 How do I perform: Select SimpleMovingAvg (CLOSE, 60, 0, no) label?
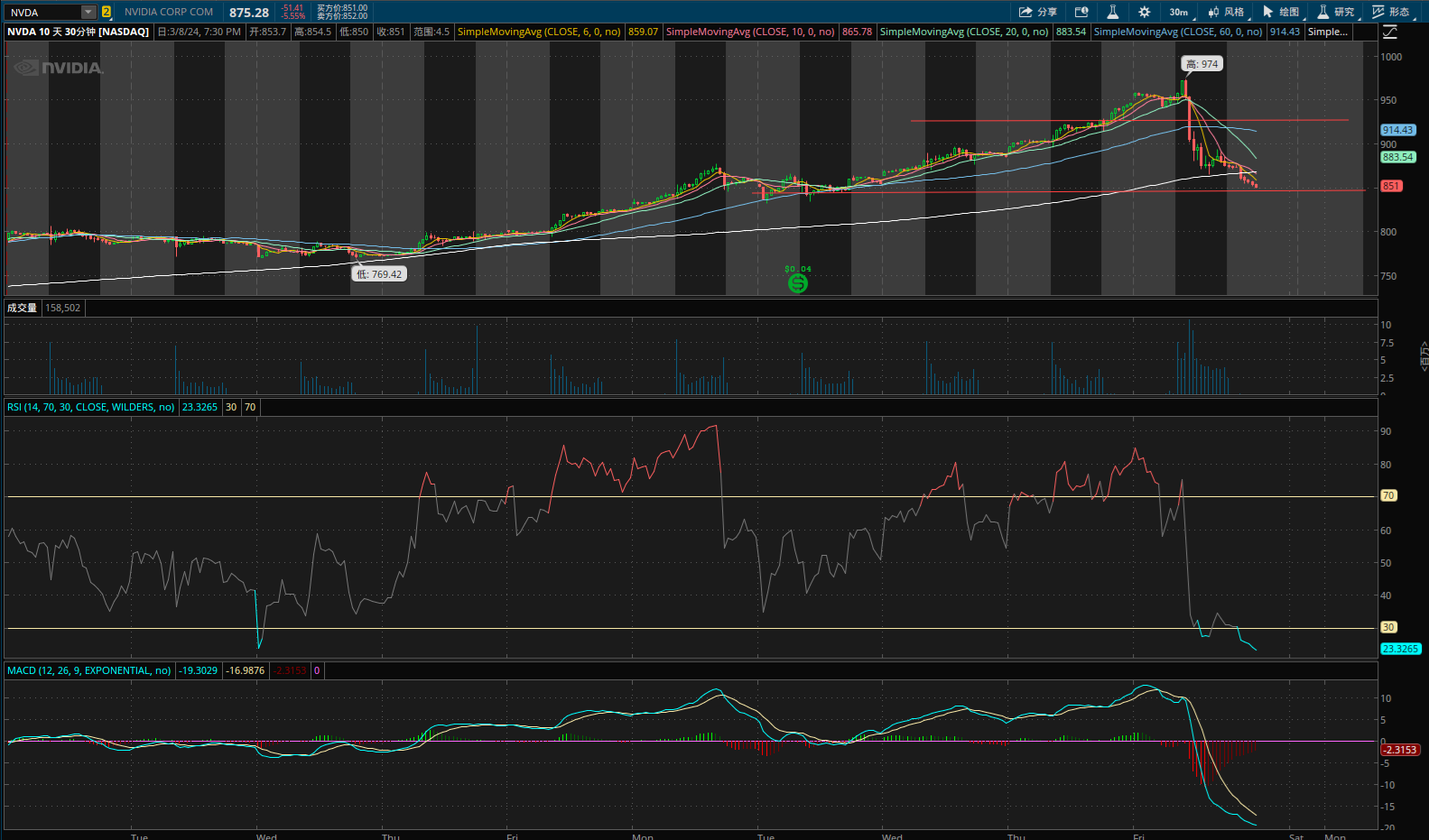[1178, 32]
